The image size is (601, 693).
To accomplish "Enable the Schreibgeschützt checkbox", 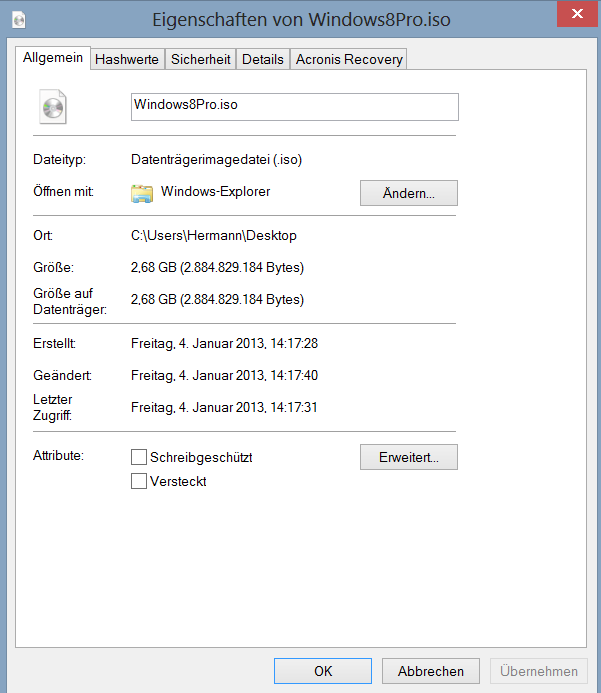I will [139, 457].
